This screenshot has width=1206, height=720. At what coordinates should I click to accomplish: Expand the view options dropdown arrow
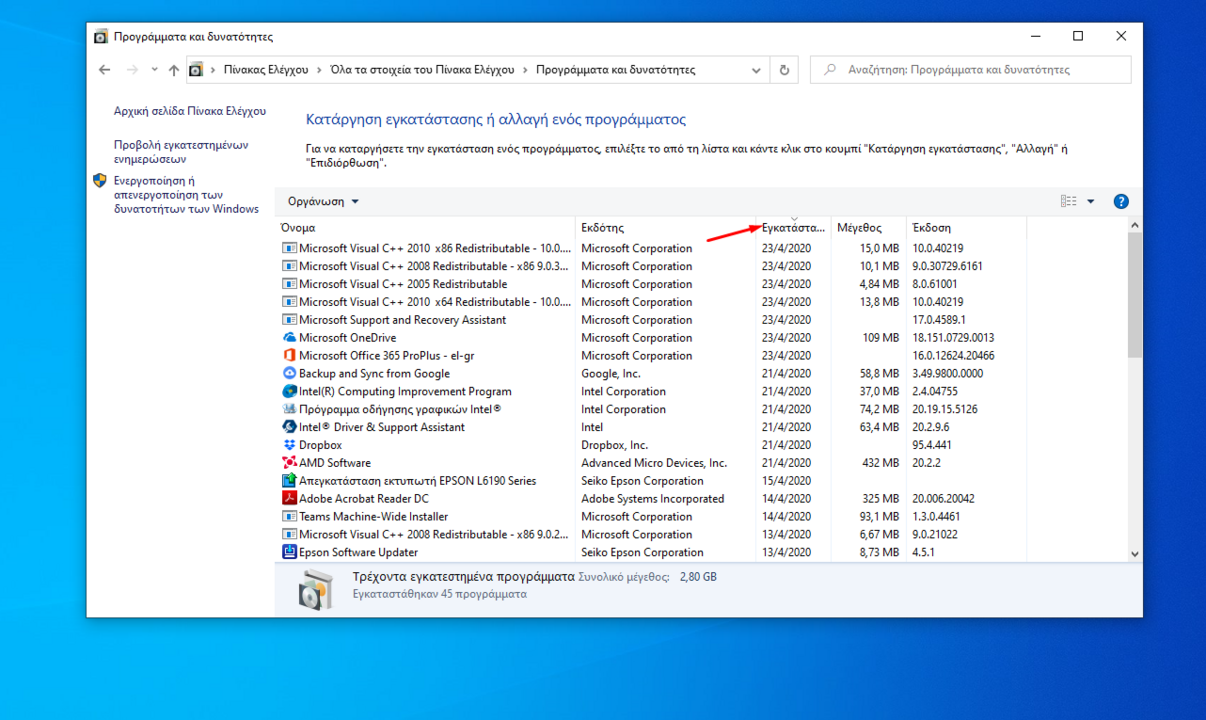click(x=1090, y=201)
